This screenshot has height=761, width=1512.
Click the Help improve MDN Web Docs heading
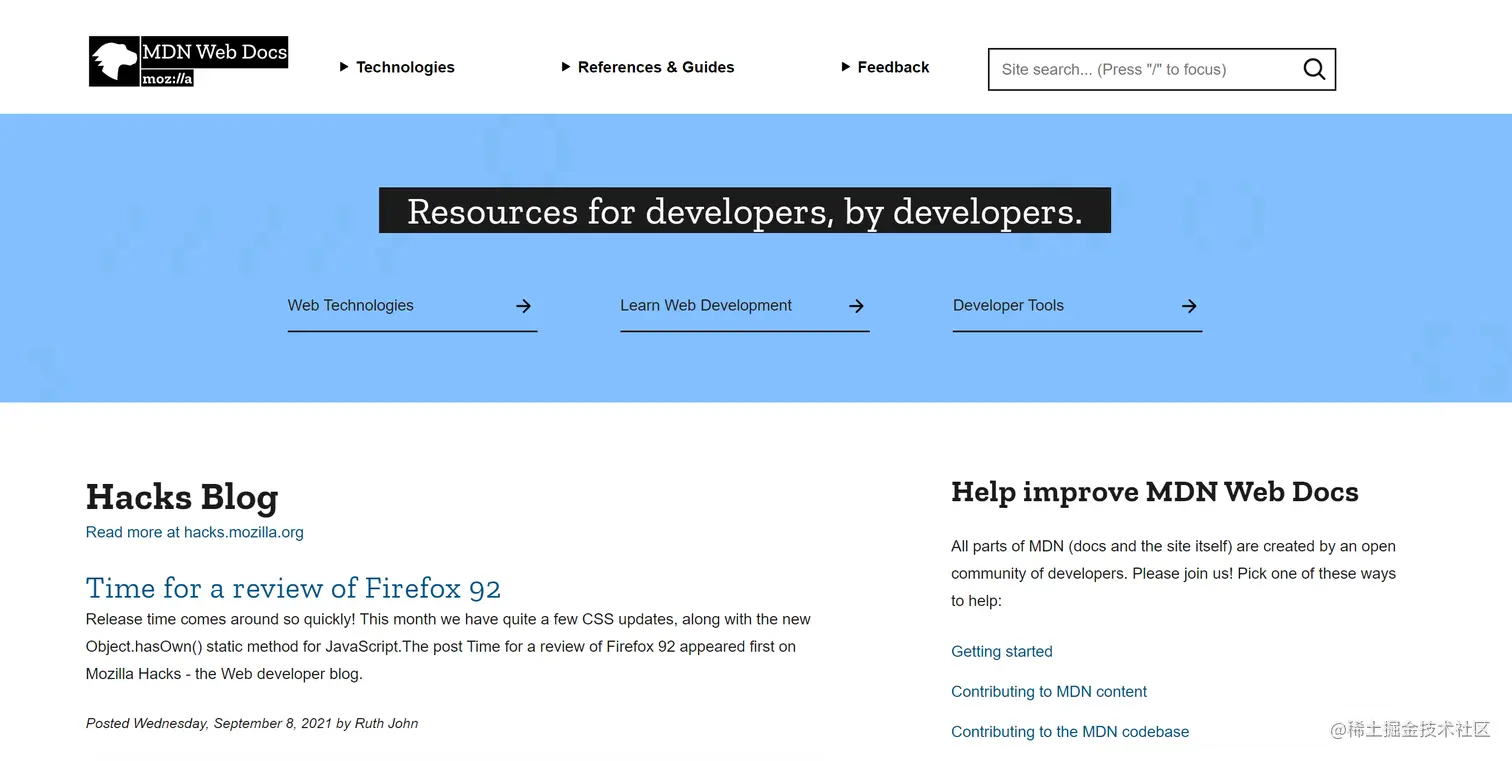1155,492
